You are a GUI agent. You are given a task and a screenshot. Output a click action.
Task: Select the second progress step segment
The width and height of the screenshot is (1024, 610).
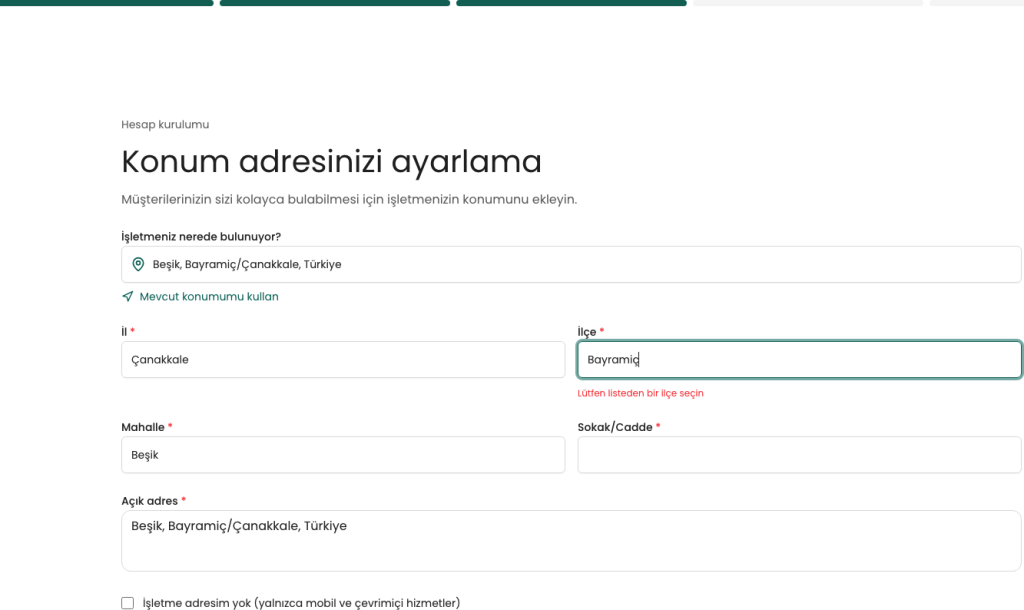(334, 3)
